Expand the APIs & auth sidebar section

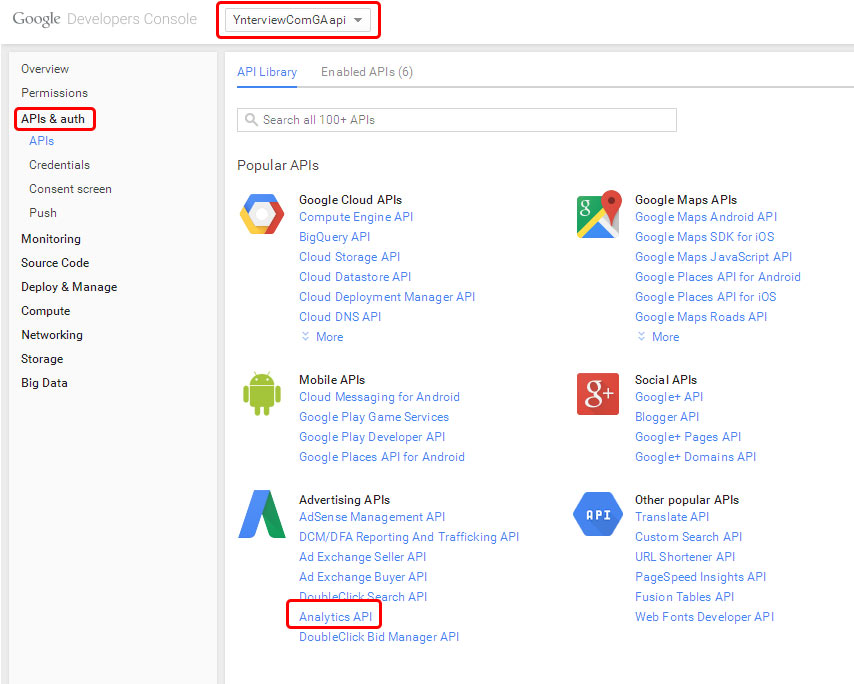click(53, 119)
